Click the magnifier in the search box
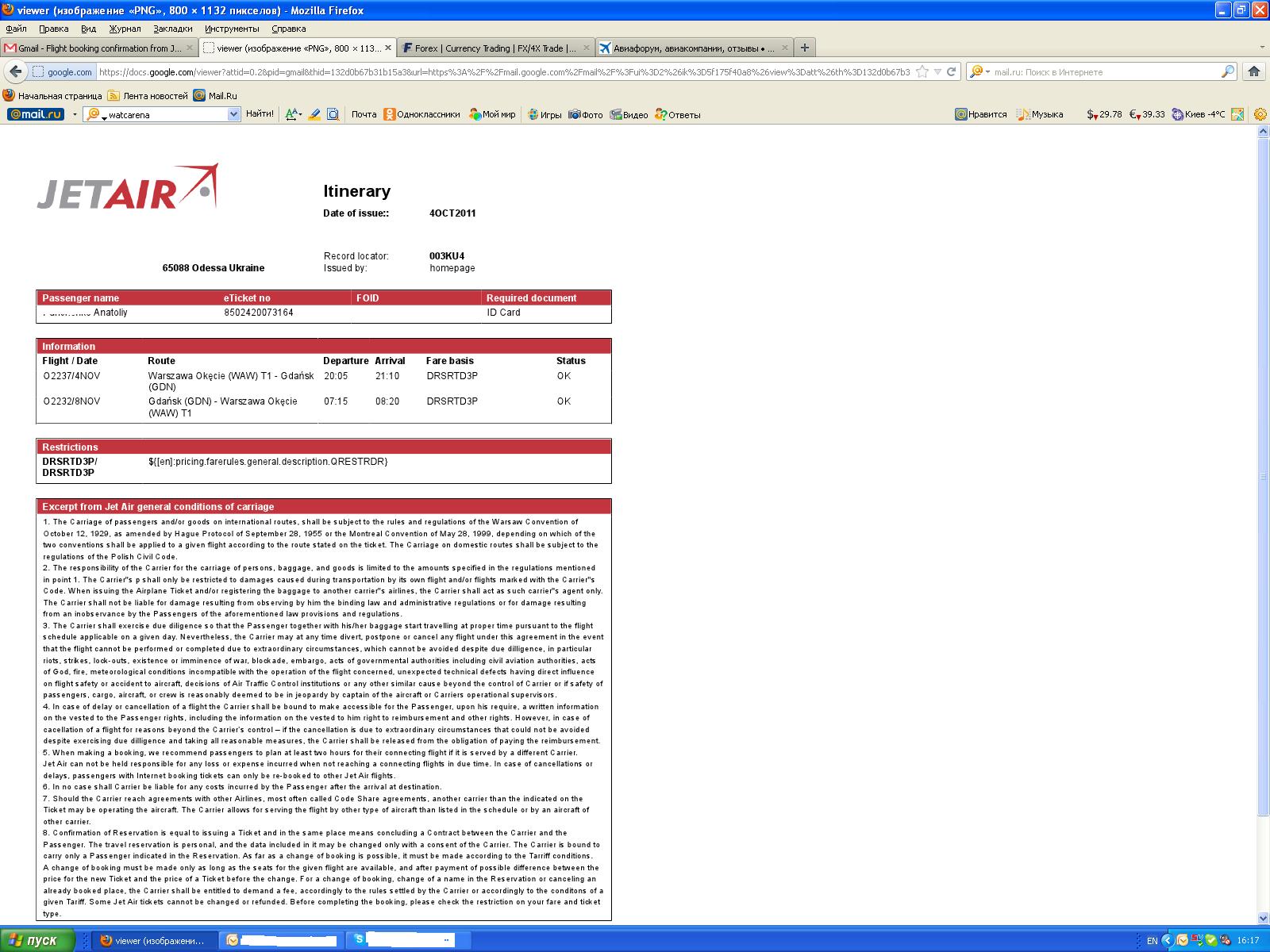1270x952 pixels. pos(1227,71)
